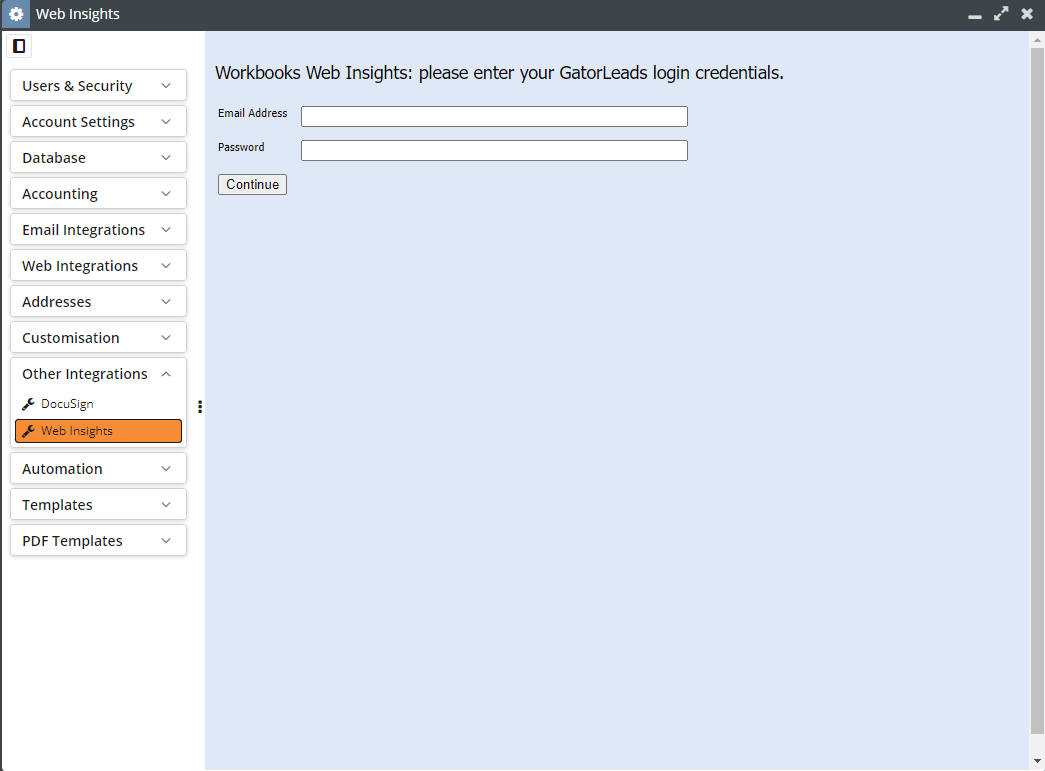Click the DocuSign wrench icon

click(28, 404)
